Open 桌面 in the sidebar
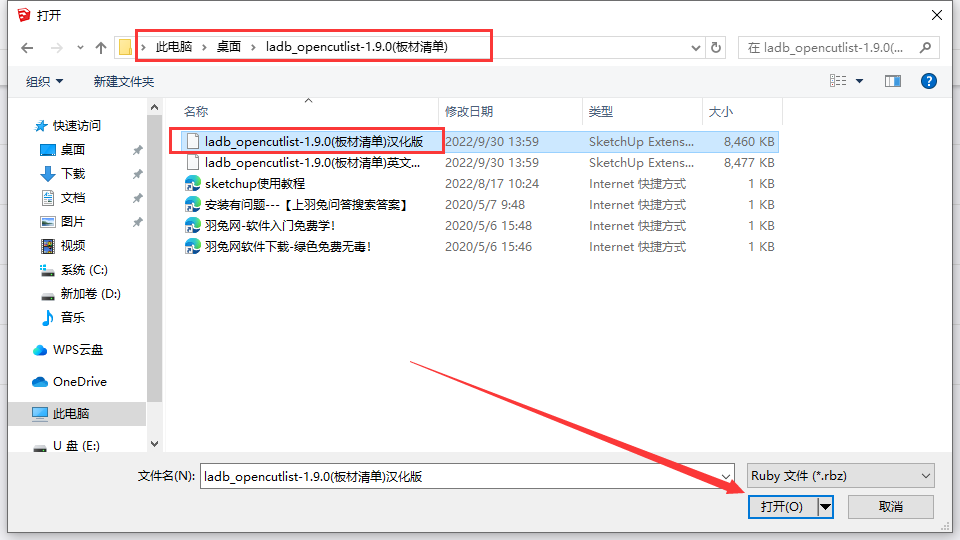960x540 pixels. point(62,149)
